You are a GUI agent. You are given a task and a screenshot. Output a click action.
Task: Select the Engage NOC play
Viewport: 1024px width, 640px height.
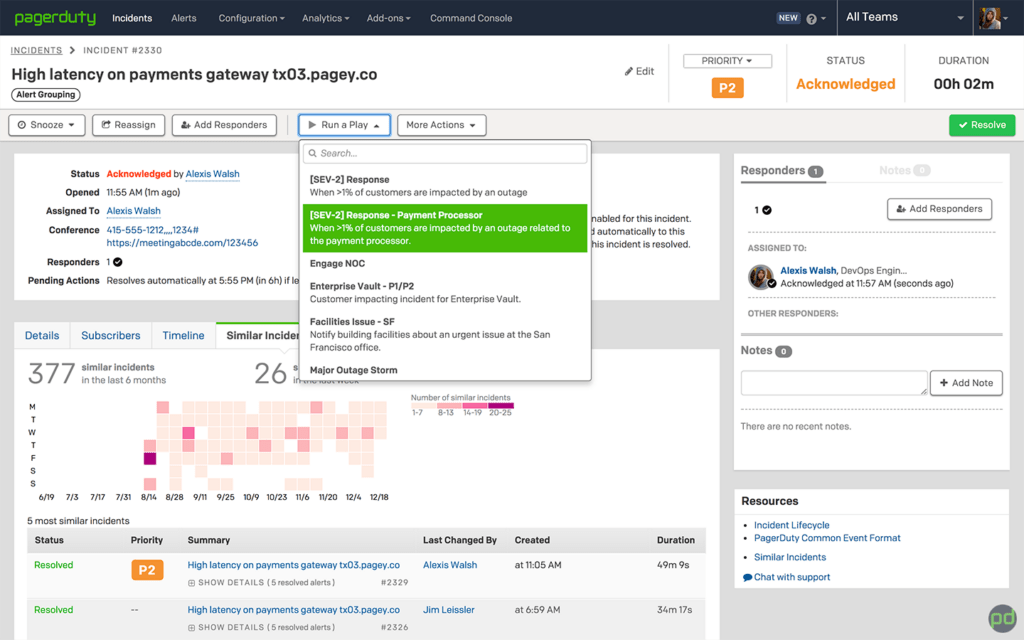tap(445, 264)
